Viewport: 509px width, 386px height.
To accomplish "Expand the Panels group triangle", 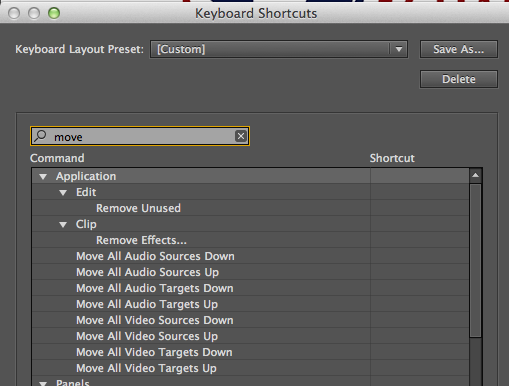I will pos(43,383).
